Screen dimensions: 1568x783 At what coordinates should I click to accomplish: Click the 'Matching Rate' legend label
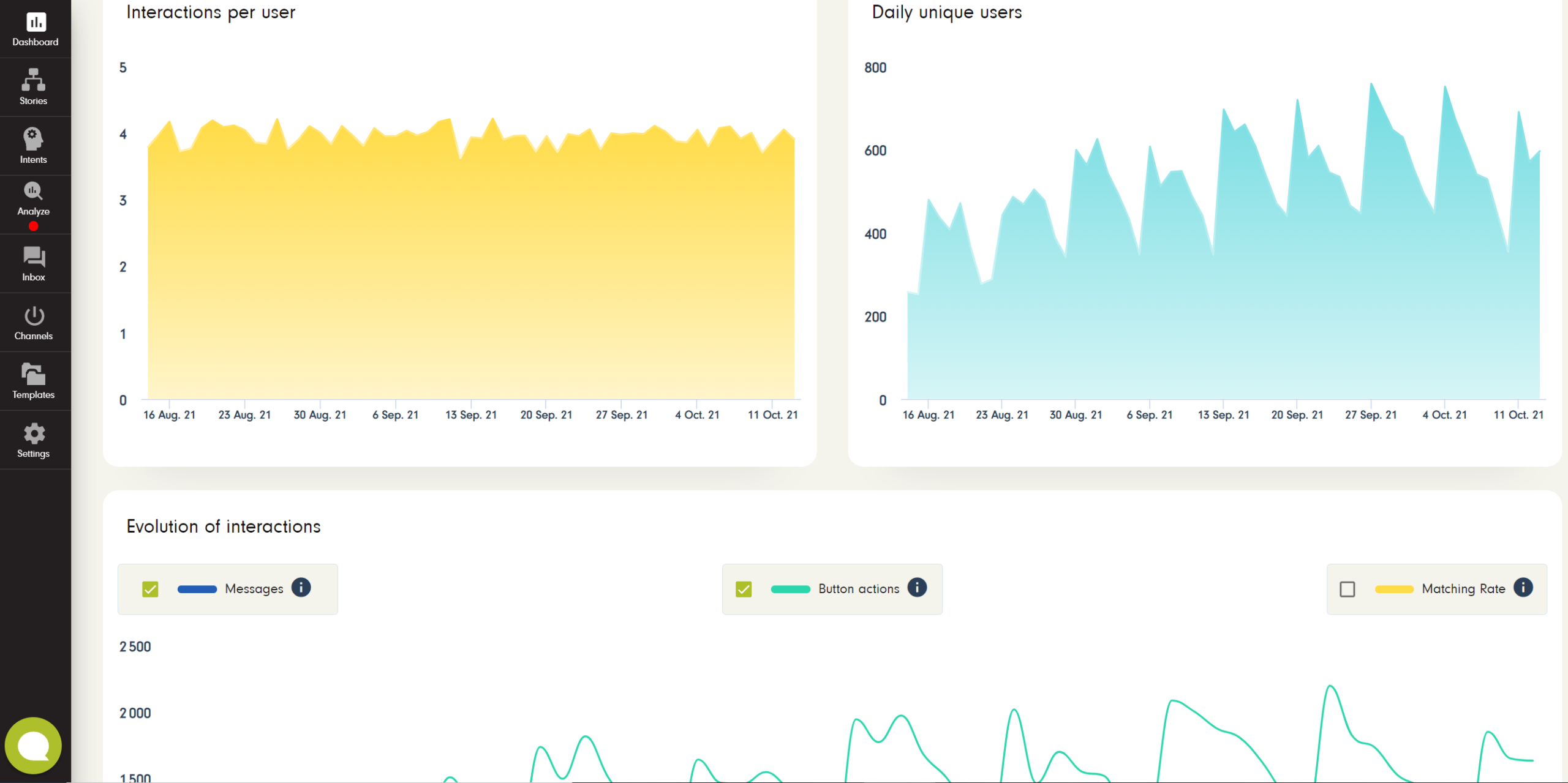tap(1463, 589)
